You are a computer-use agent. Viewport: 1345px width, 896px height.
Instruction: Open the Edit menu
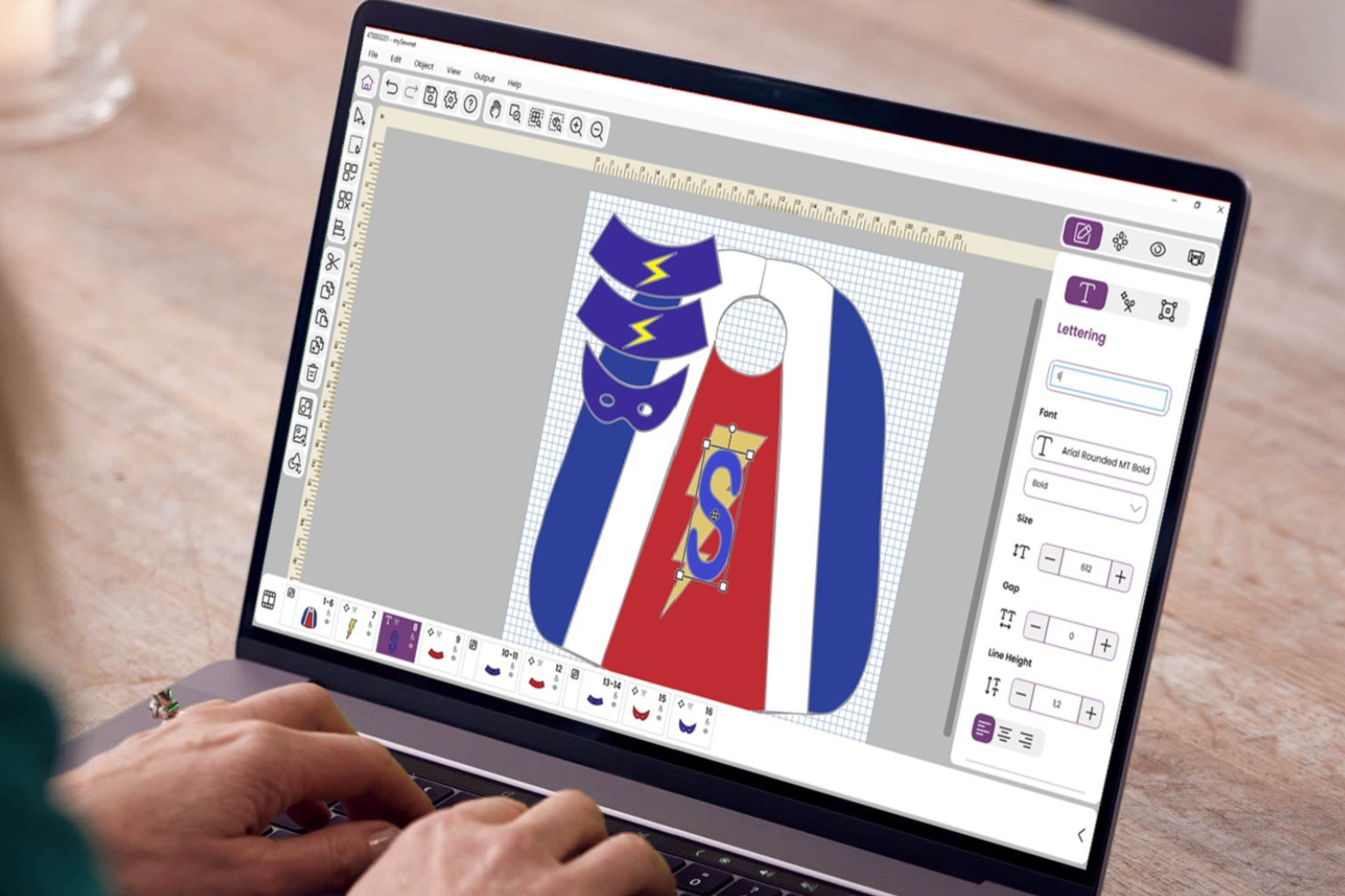pos(395,60)
